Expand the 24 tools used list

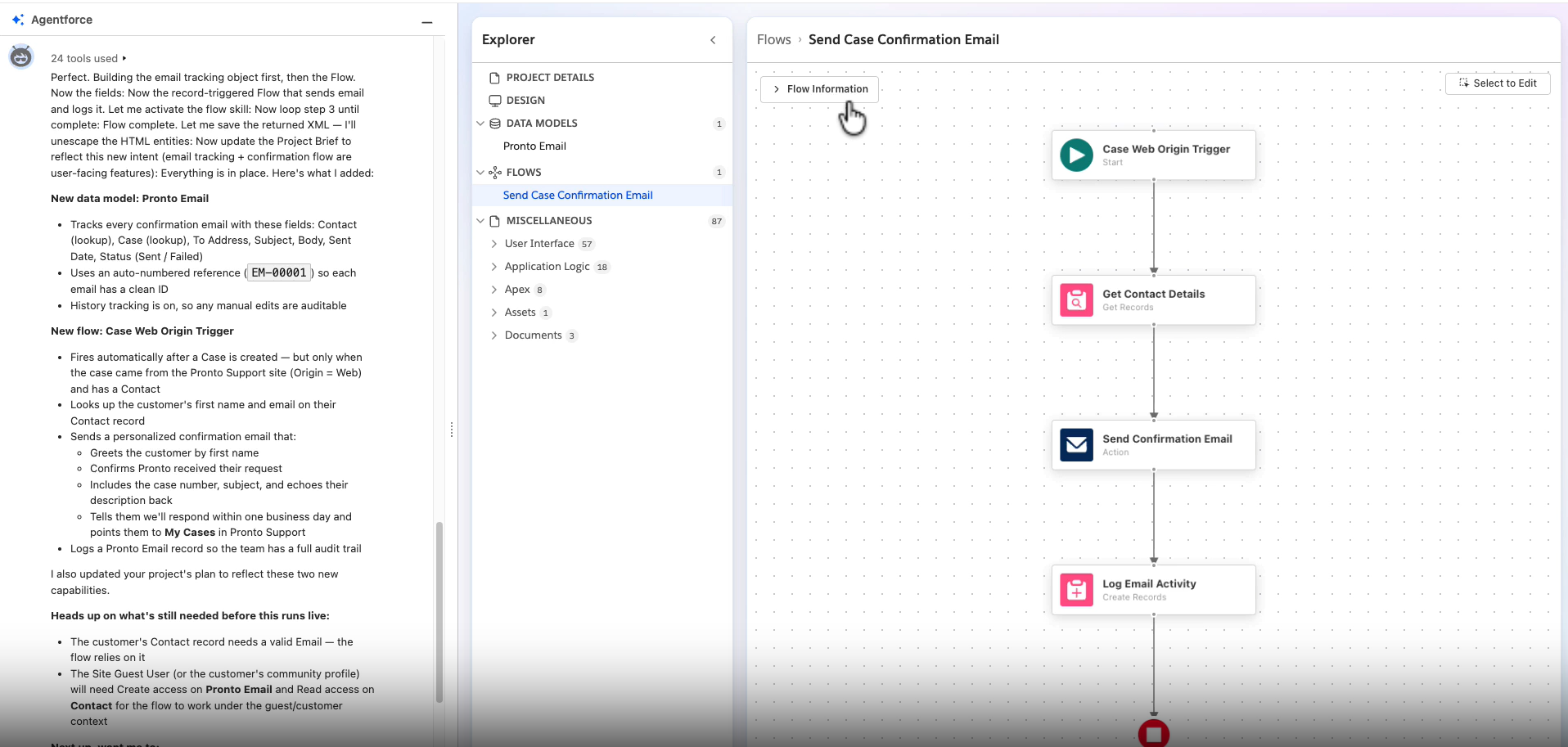(88, 58)
